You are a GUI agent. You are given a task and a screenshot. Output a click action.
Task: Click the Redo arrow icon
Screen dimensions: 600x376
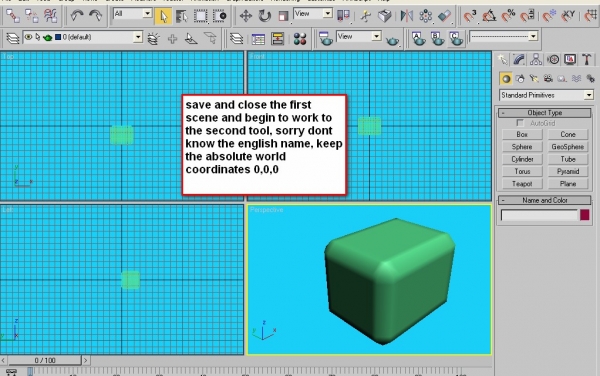tap(95, 16)
